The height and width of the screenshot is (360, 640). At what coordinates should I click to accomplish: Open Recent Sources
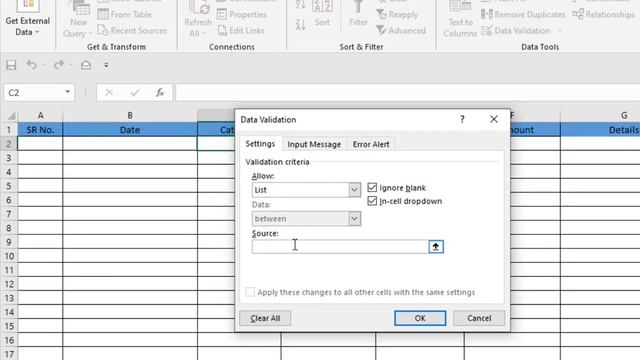pos(132,31)
